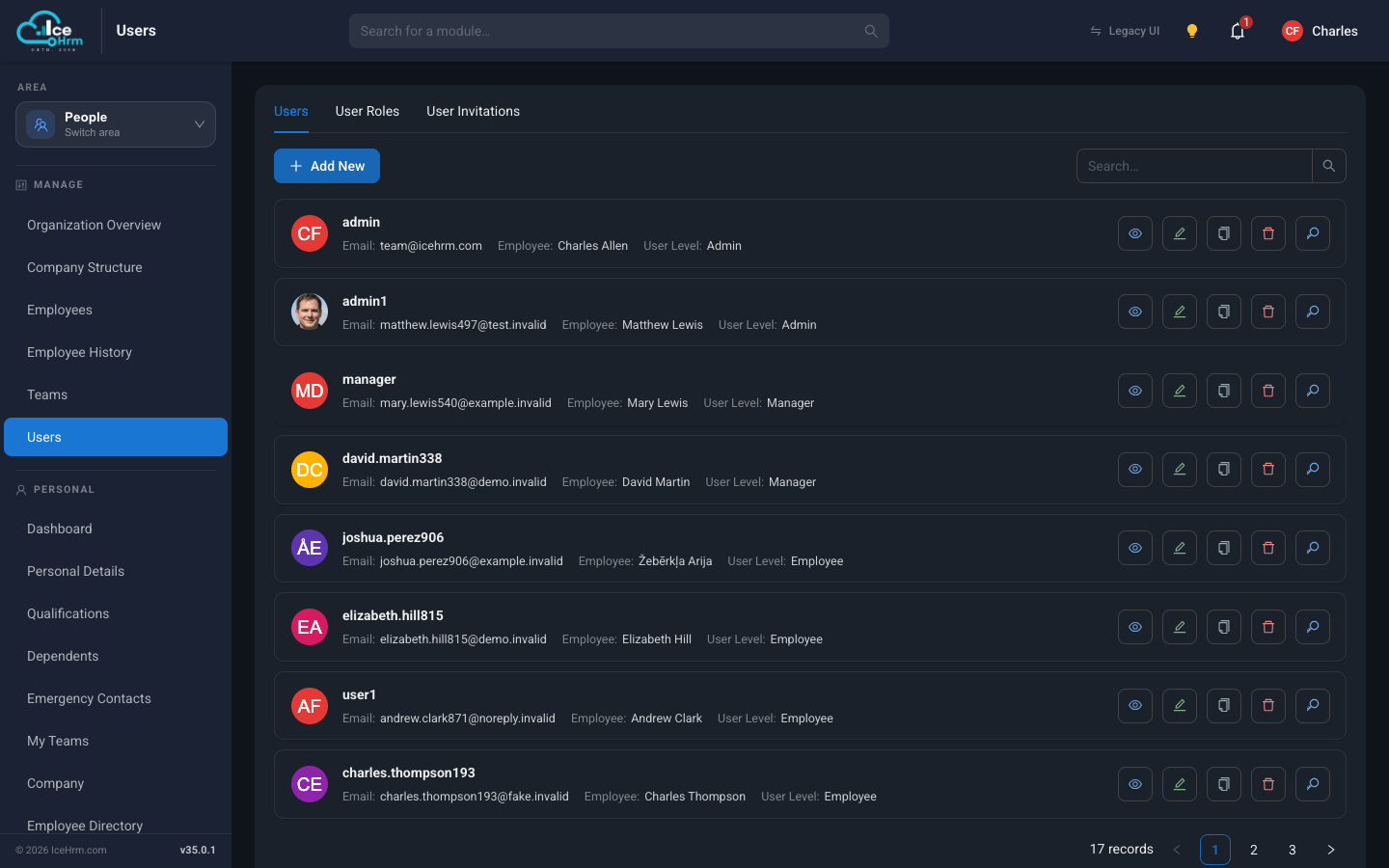Viewport: 1389px width, 868px height.
Task: Open magnifier action for admin user
Action: point(1313,233)
